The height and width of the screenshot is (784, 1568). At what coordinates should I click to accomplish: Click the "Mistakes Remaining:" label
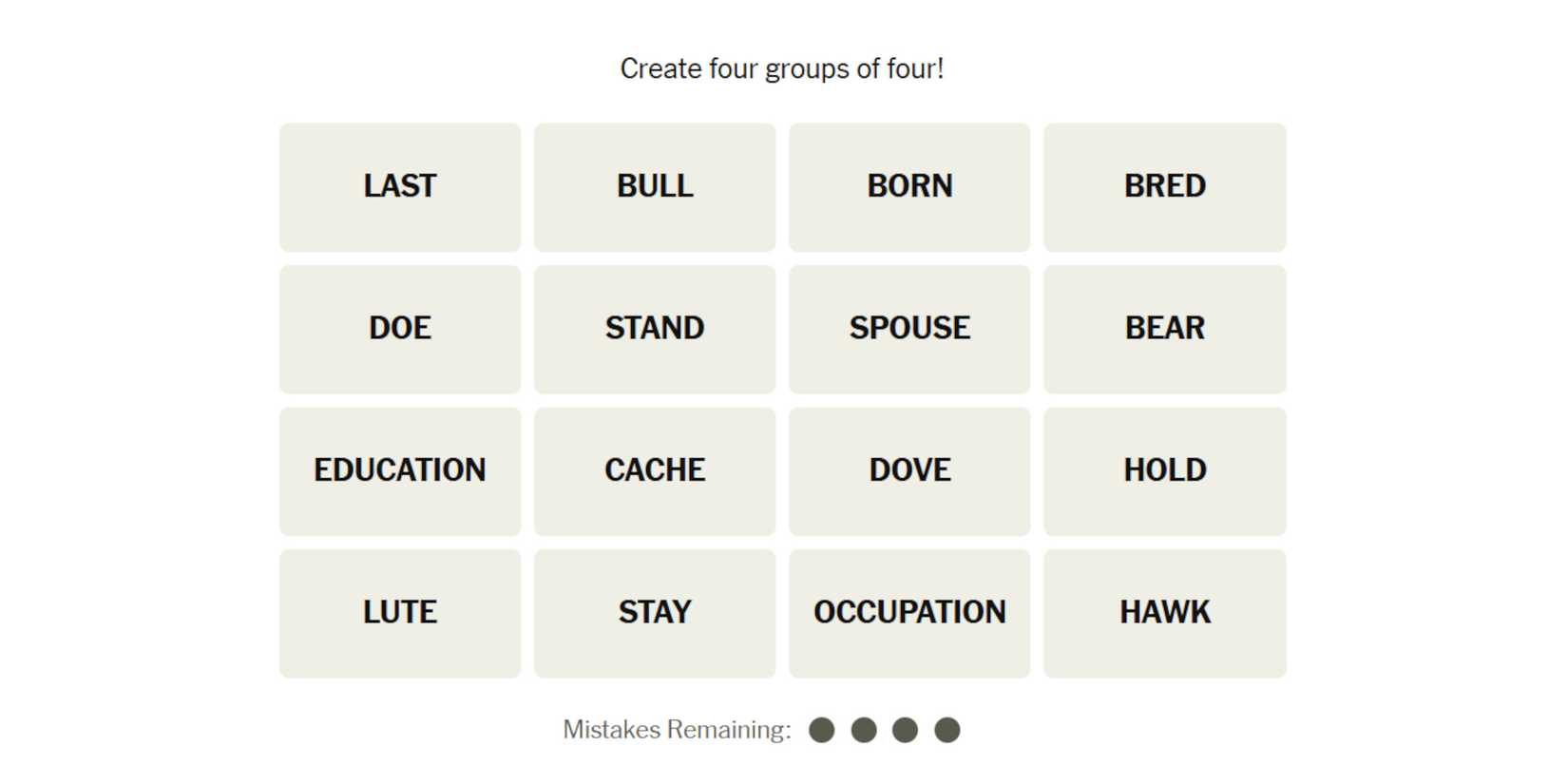tap(677, 730)
